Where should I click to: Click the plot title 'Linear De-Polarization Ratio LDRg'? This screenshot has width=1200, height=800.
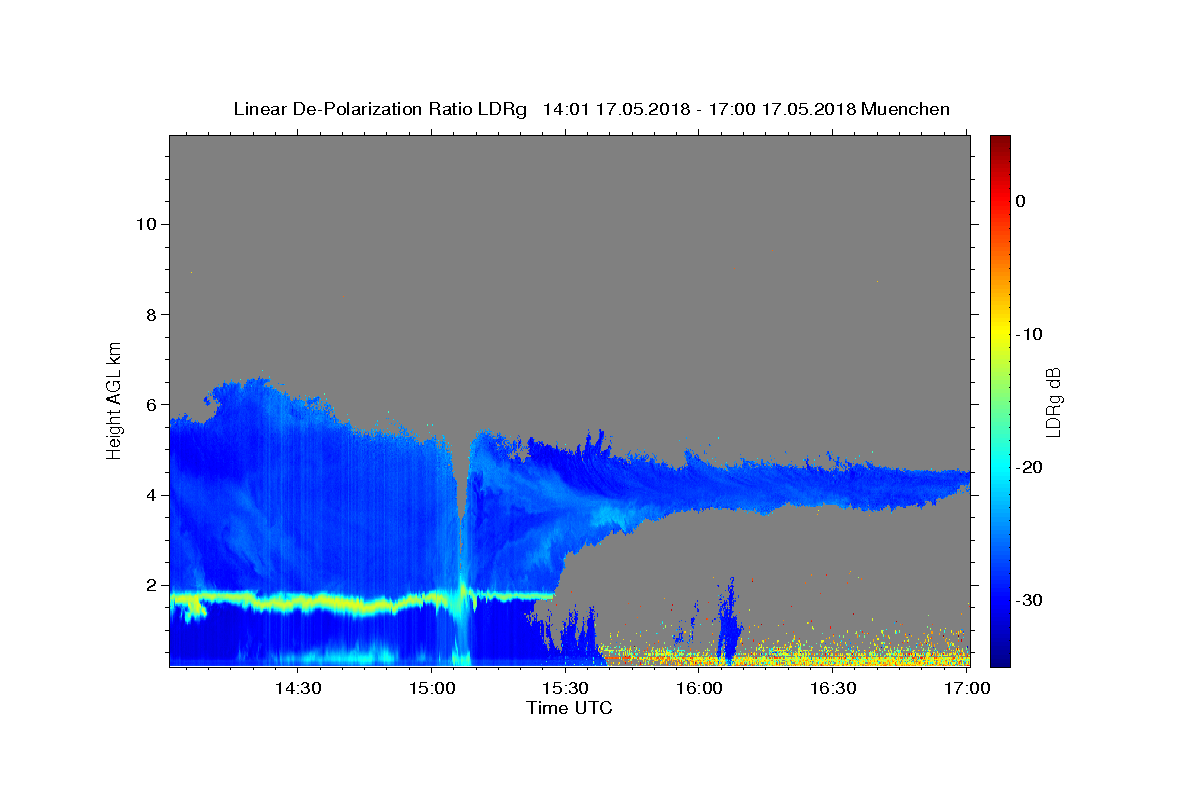[x=380, y=109]
